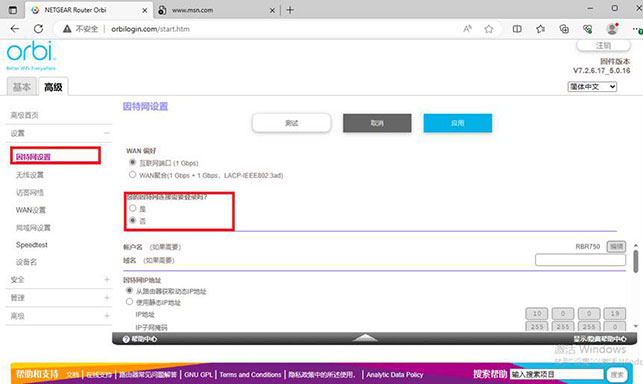This screenshot has height=384, width=643.
Task: Open a new tab with the plus icon
Action: (x=290, y=10)
